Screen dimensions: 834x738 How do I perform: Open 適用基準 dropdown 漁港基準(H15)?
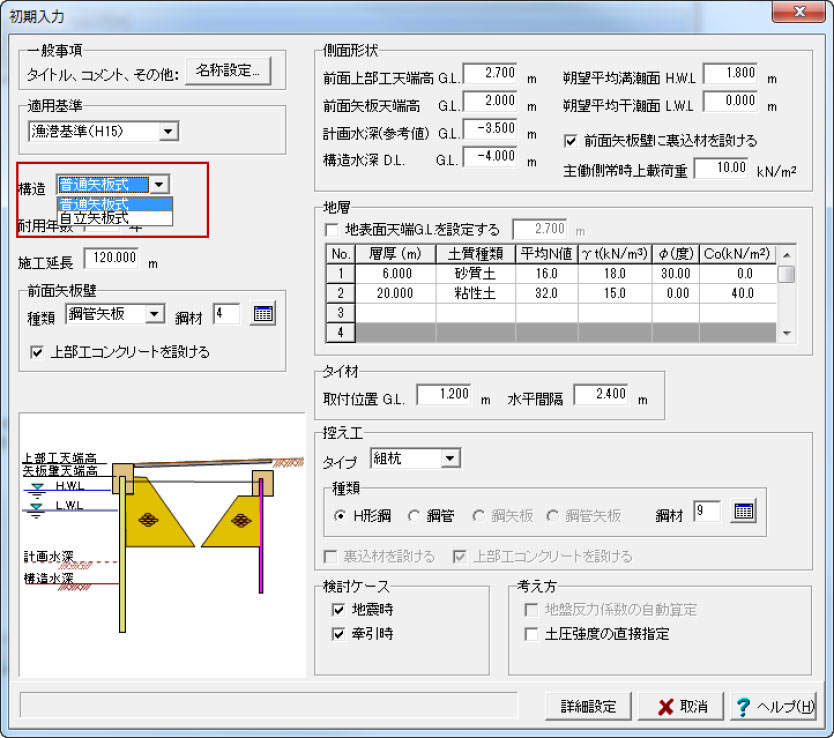tap(103, 131)
